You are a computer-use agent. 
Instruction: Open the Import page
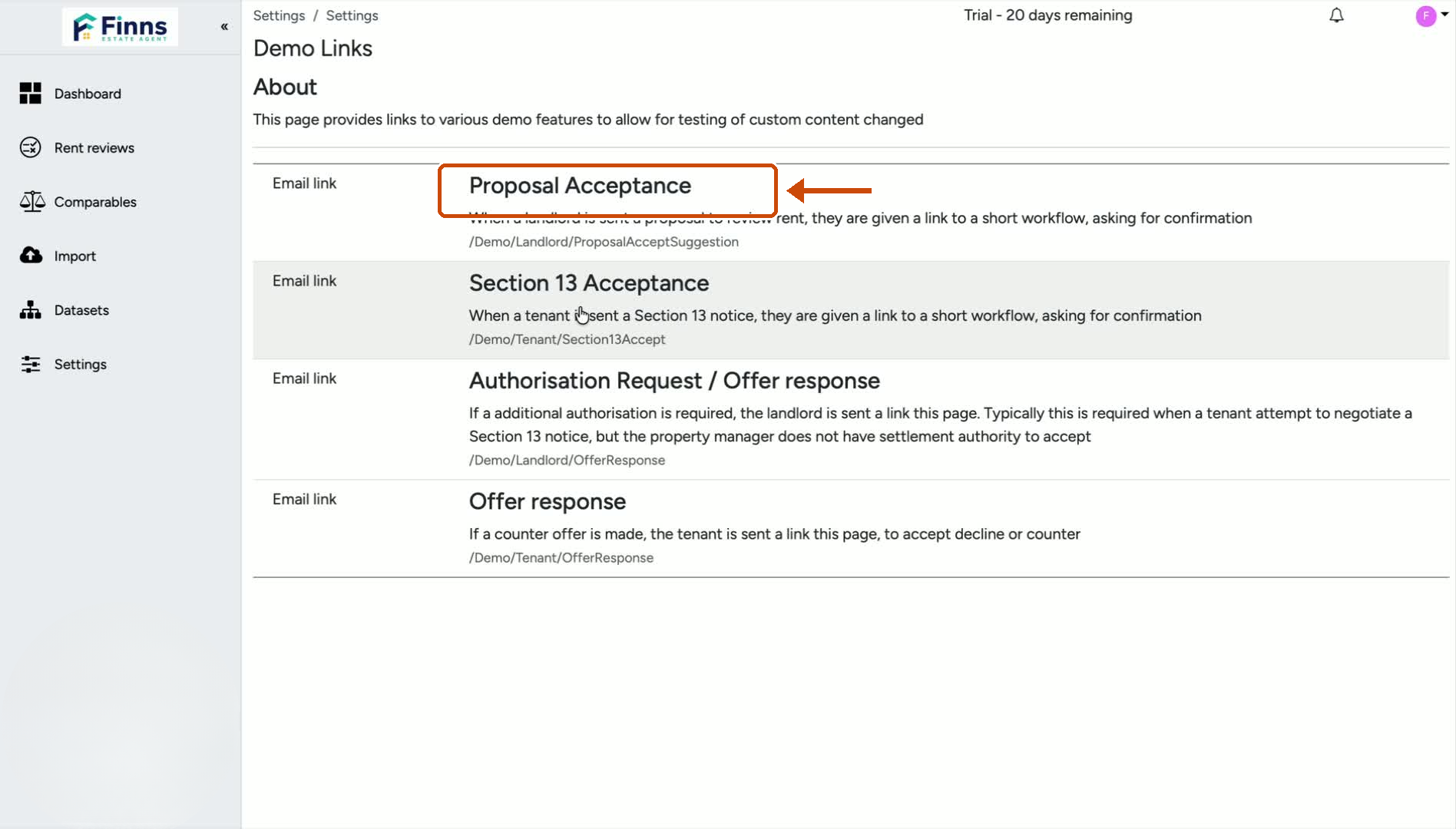click(75, 256)
